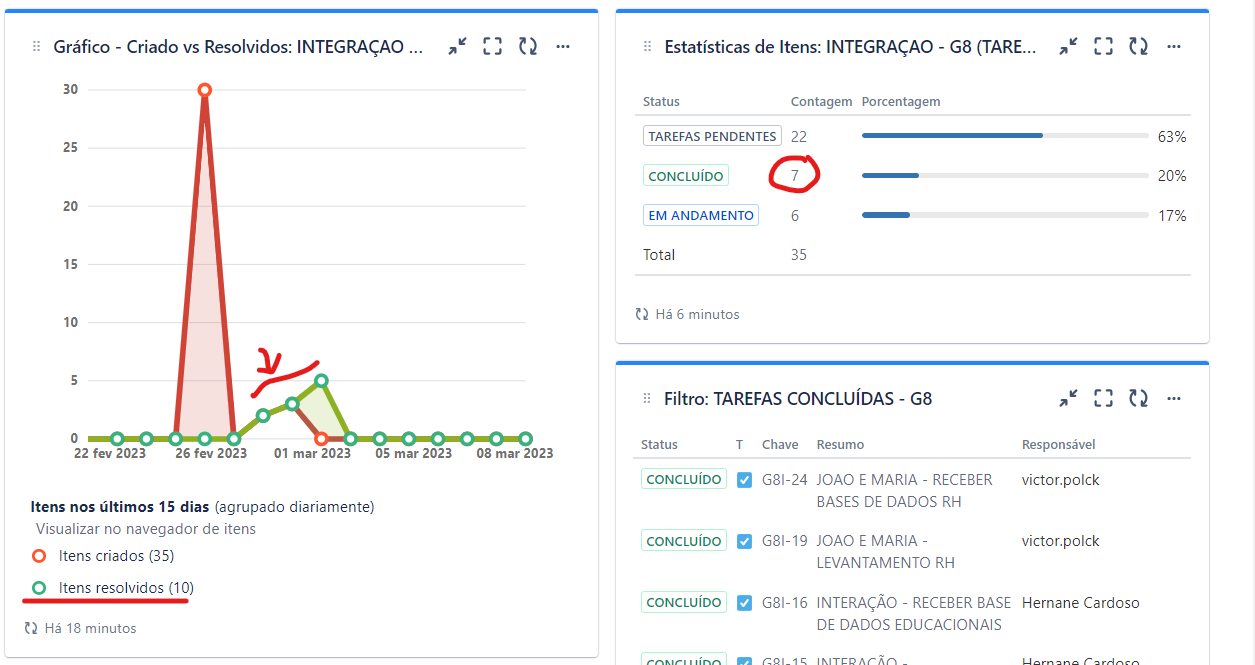
Task: Grab drag handle of Estatísticas de Itens gadget
Action: point(648,47)
